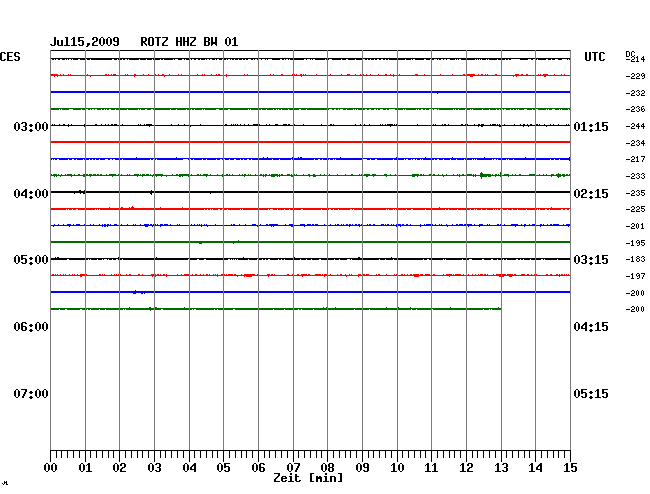This screenshot has height=494, width=650.
Task: Click the DC offset value -244
Action: pyautogui.click(x=635, y=126)
